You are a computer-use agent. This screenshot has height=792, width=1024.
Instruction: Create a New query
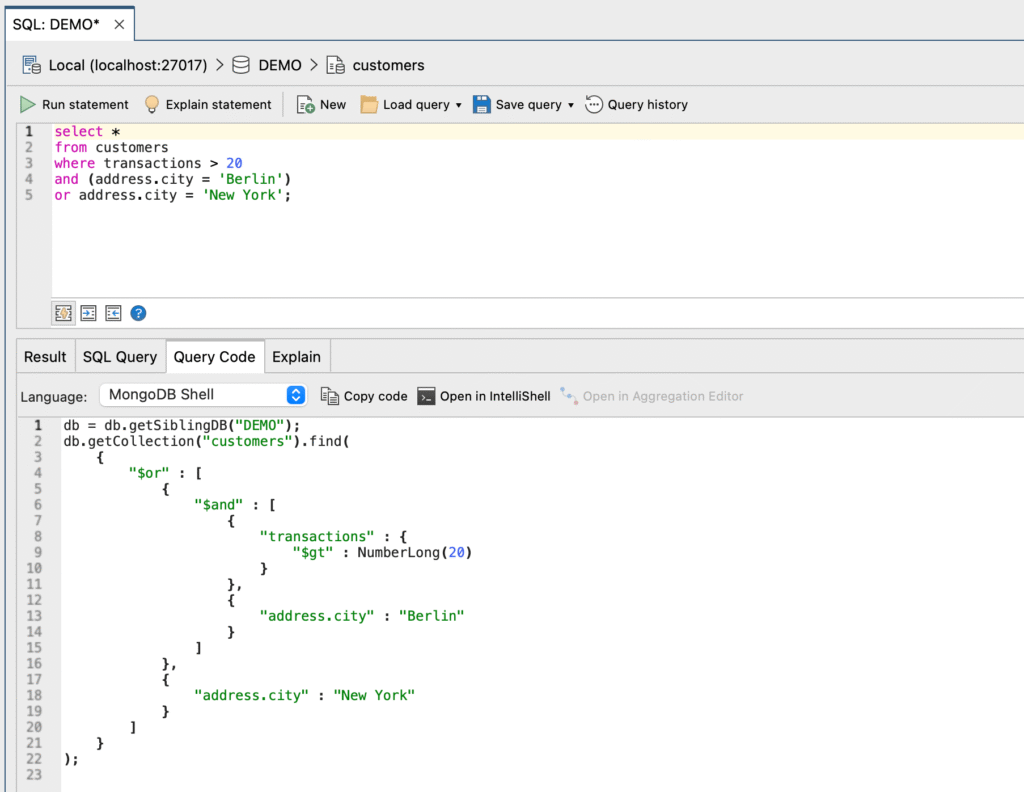pyautogui.click(x=320, y=104)
